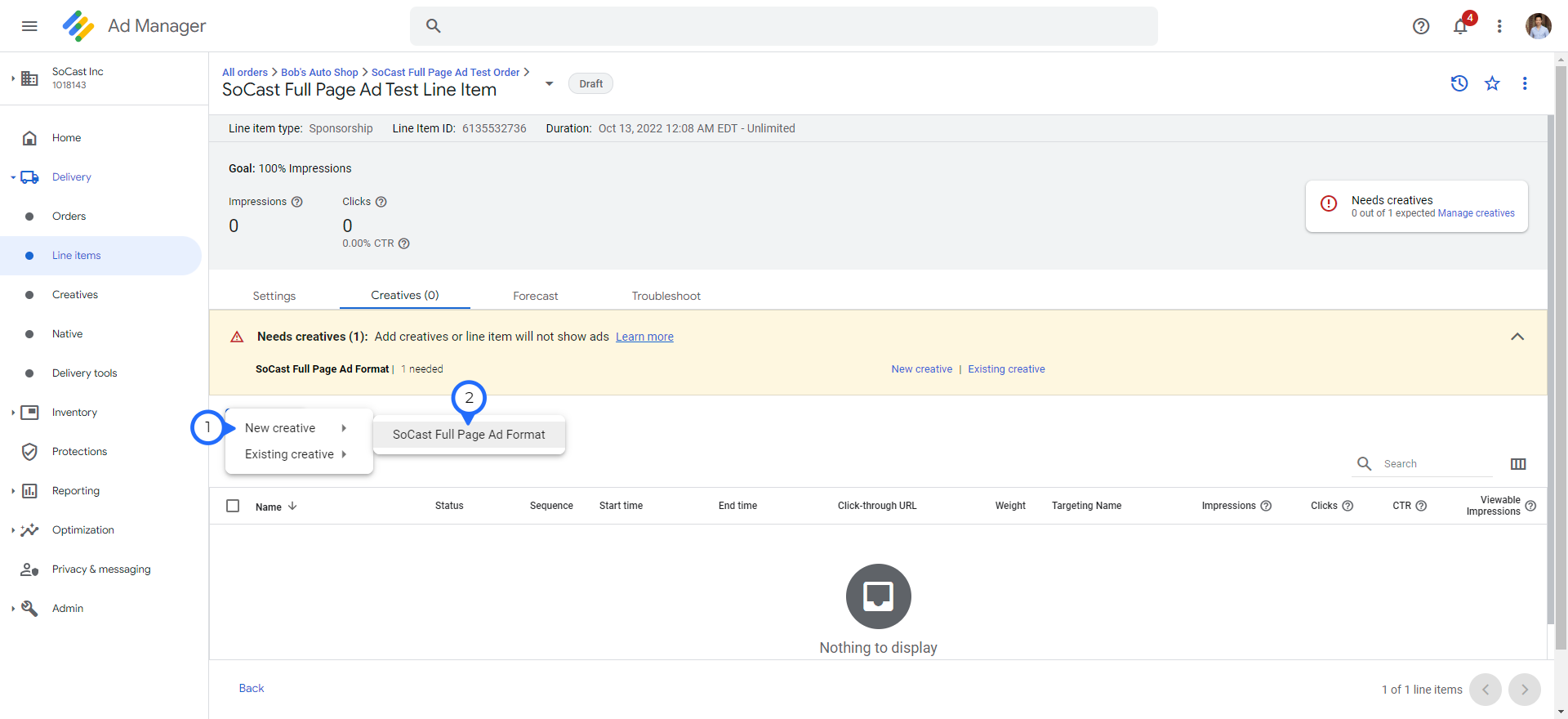This screenshot has width=1568, height=719.
Task: Open the notifications bell
Action: (x=1460, y=26)
